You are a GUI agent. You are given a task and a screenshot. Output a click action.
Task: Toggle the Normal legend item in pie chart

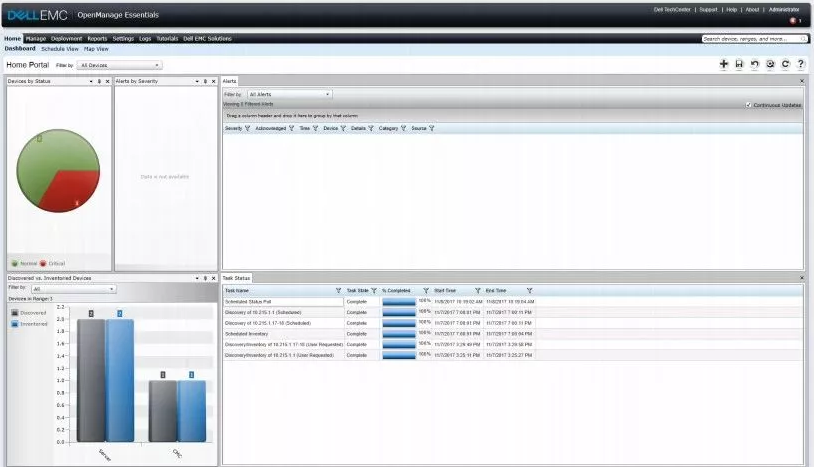tap(24, 264)
